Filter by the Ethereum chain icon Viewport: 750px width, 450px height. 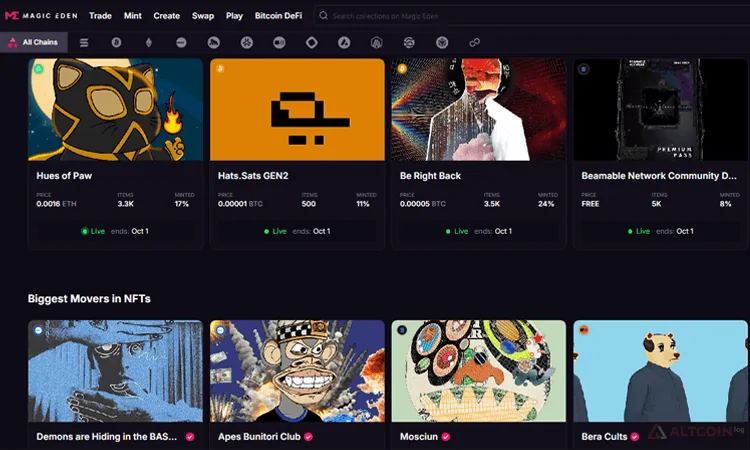coord(149,43)
